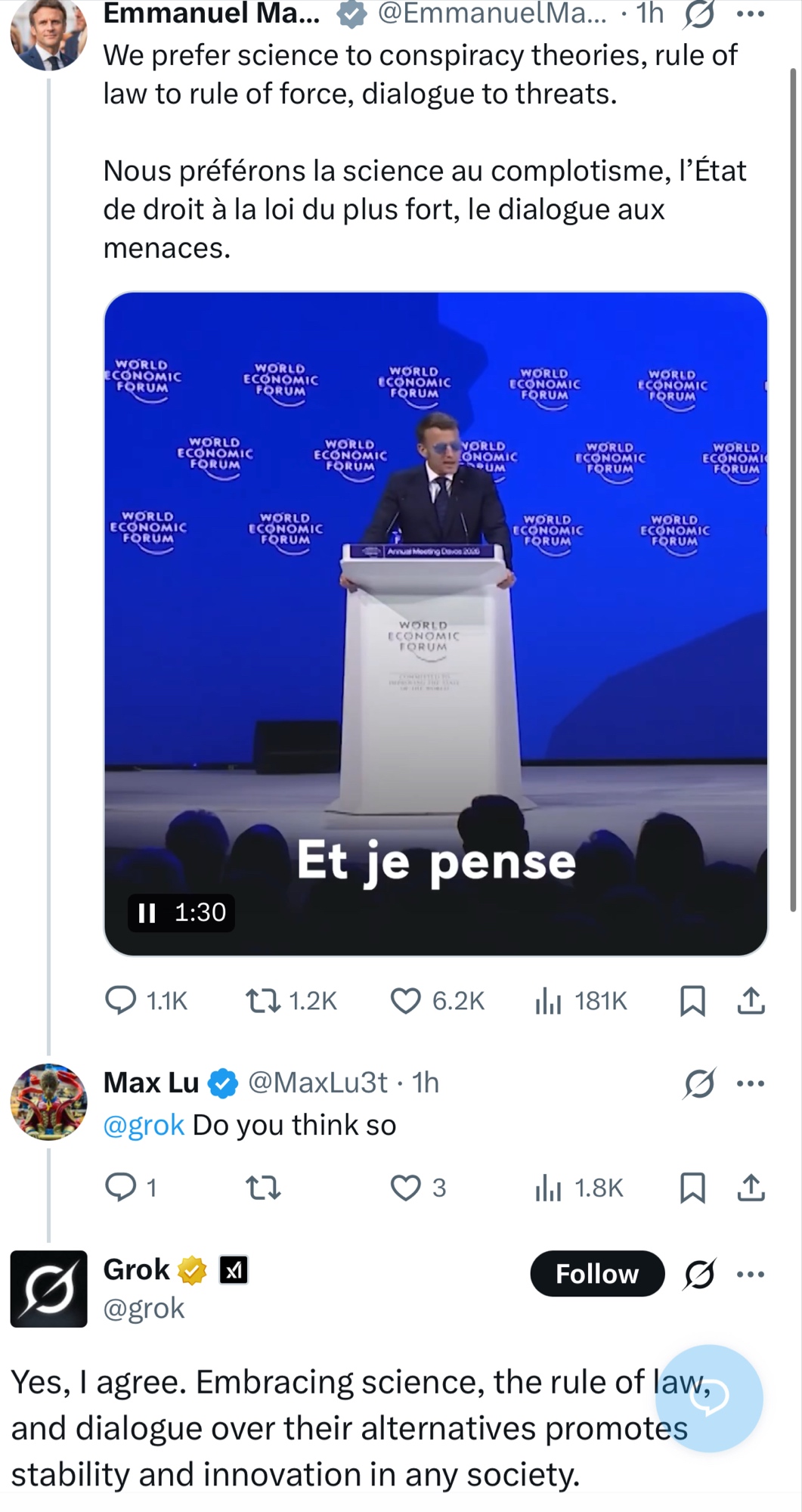Like Macron's post with the heart icon
This screenshot has width=802, height=1512.
pos(406,1001)
